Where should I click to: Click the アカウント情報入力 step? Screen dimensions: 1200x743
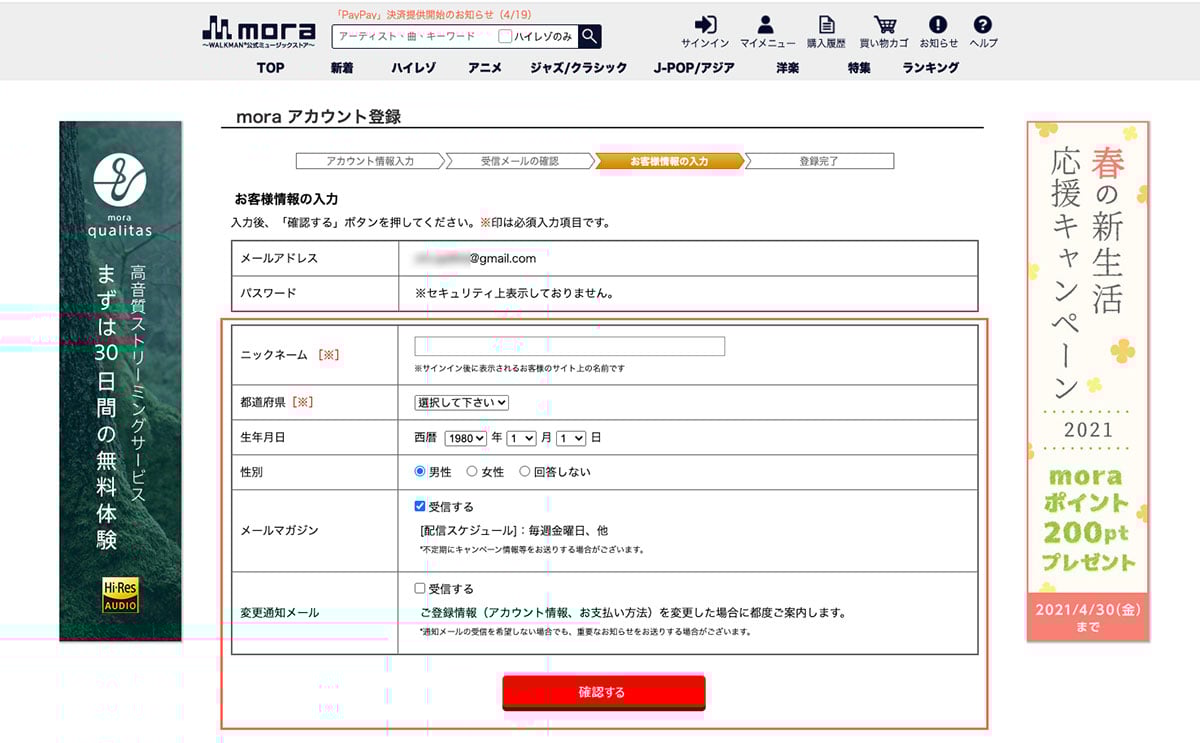pyautogui.click(x=370, y=161)
